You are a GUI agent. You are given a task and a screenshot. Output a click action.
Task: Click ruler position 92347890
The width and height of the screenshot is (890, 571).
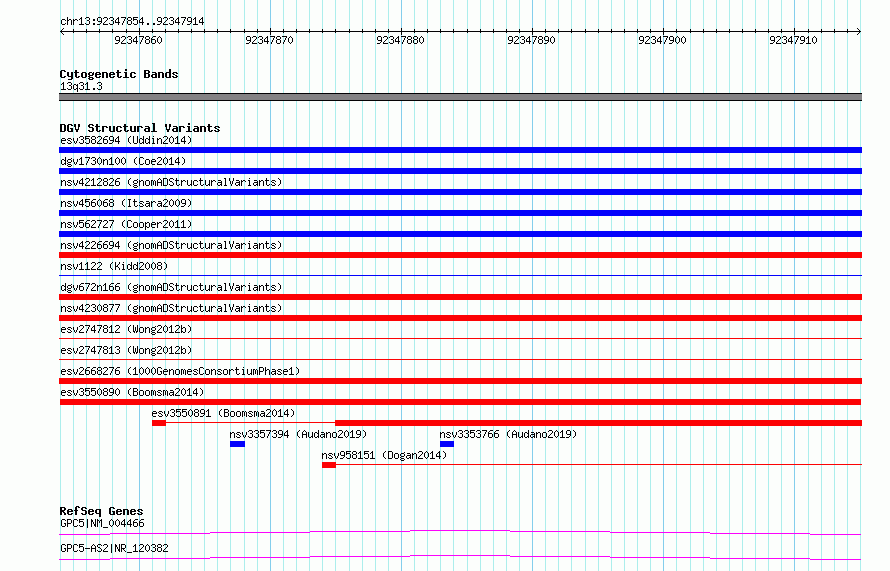pos(531,40)
